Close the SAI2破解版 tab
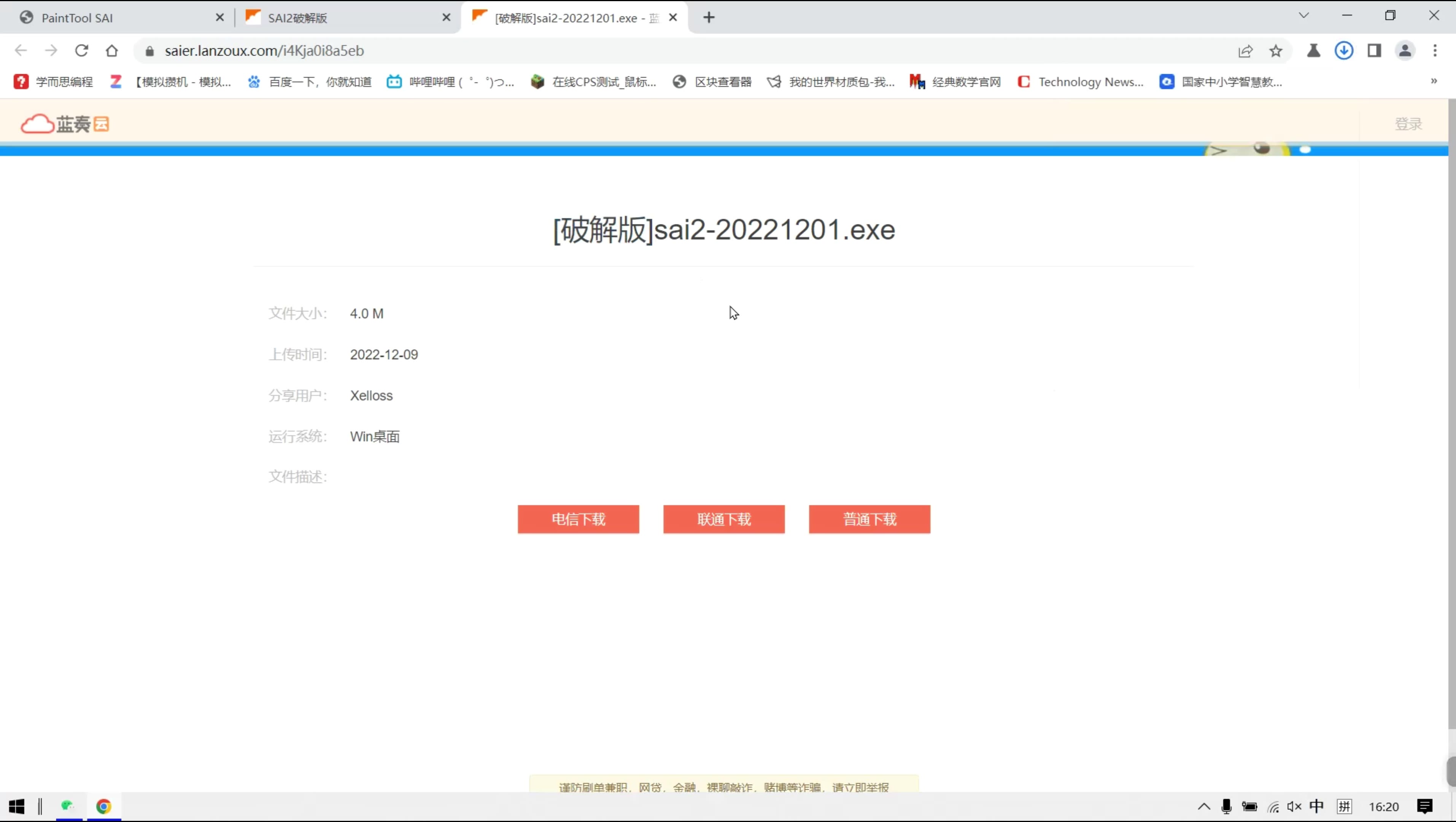 pos(446,18)
